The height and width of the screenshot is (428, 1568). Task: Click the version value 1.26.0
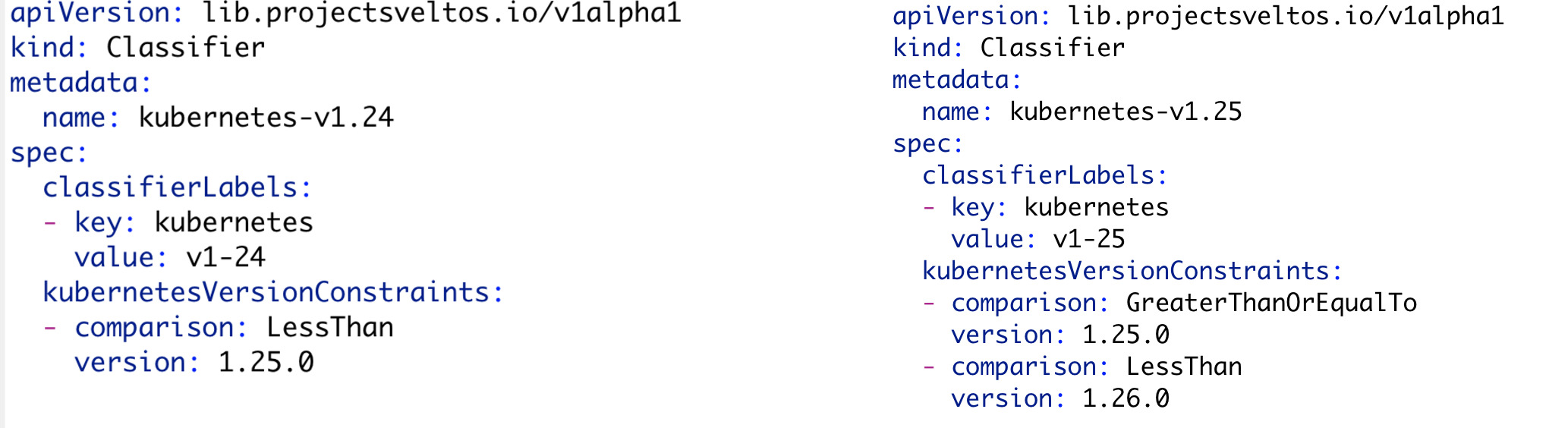click(x=1126, y=398)
